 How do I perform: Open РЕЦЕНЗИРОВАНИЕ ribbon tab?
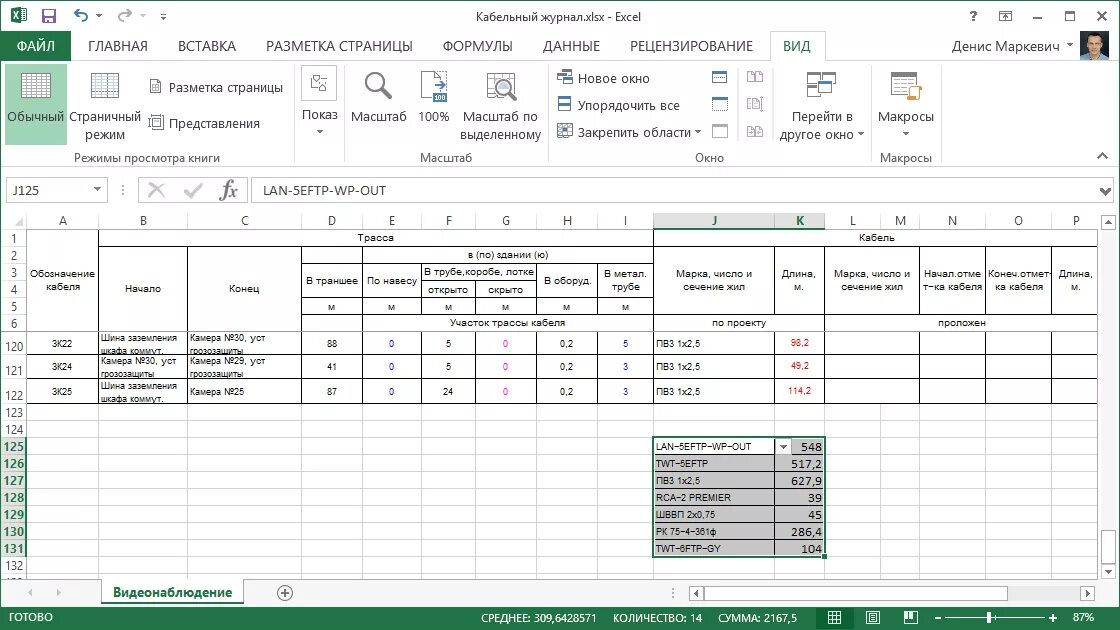[691, 46]
